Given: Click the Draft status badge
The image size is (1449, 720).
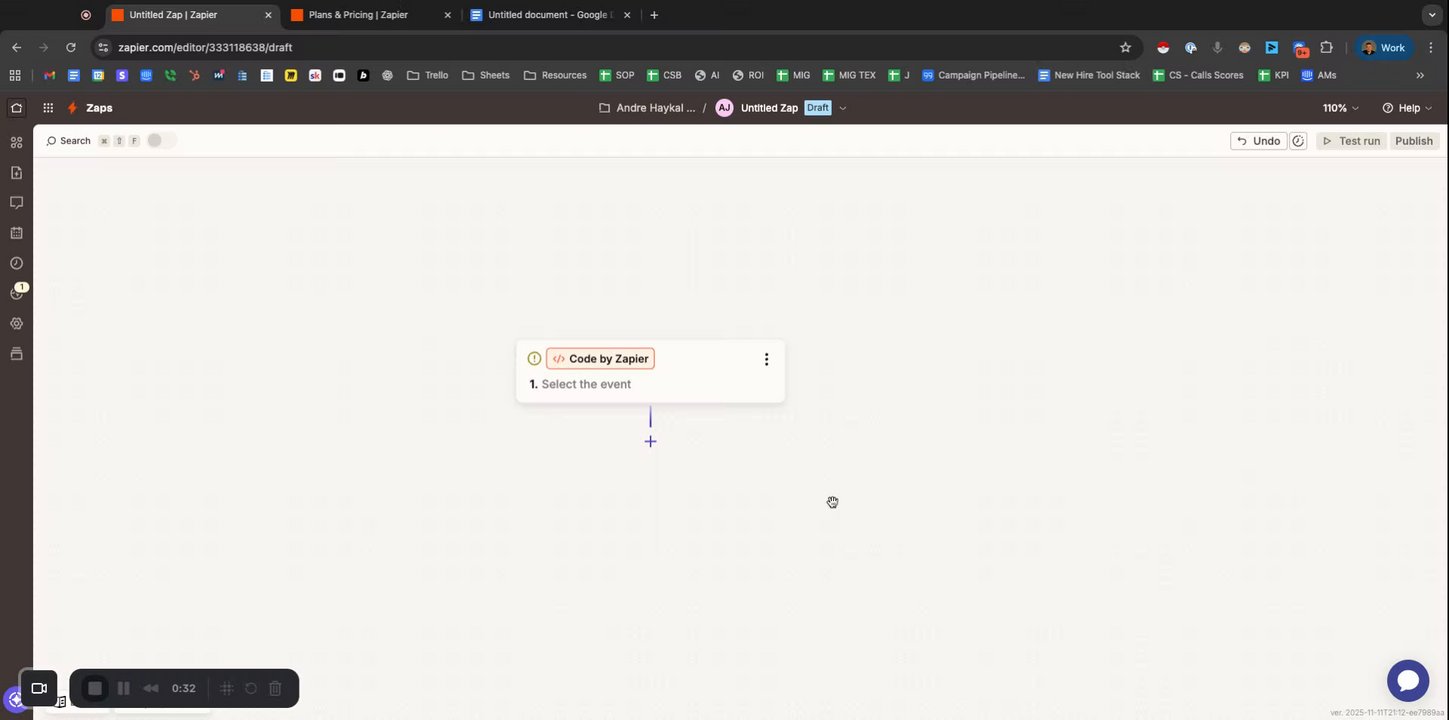Looking at the screenshot, I should [x=818, y=108].
